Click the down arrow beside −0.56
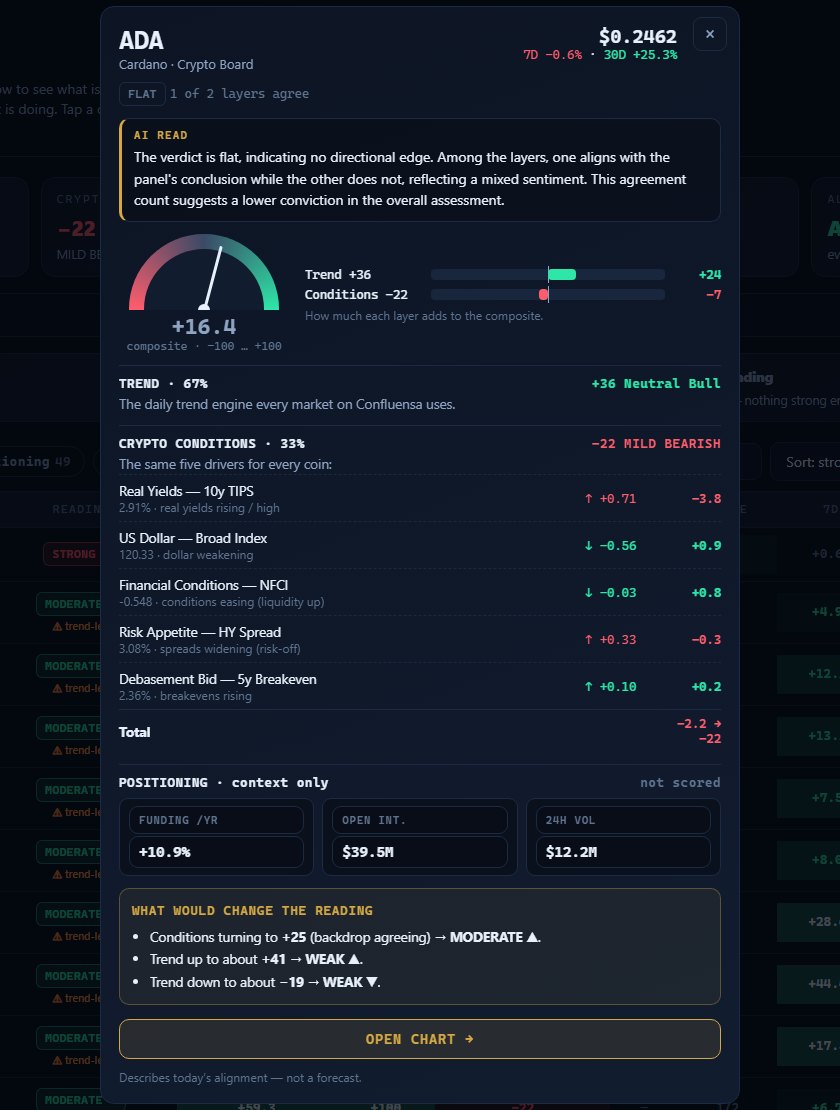 pos(588,546)
